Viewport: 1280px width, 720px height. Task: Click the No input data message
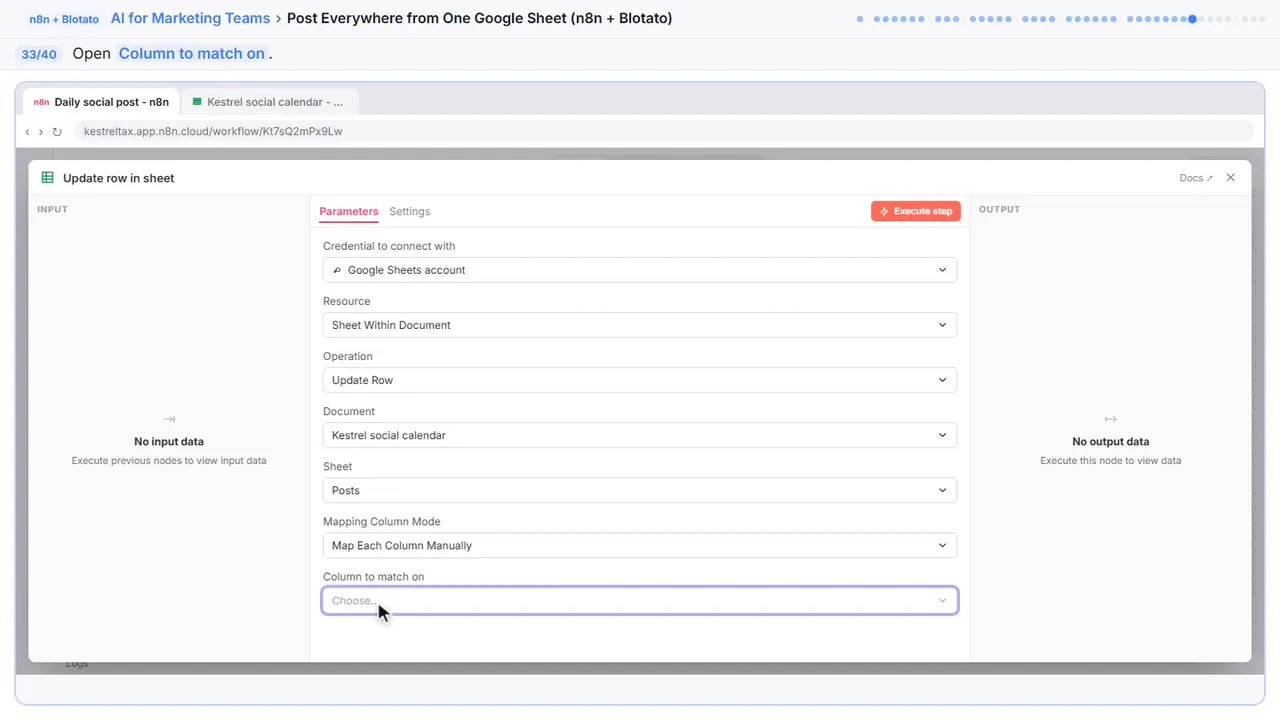coord(169,441)
